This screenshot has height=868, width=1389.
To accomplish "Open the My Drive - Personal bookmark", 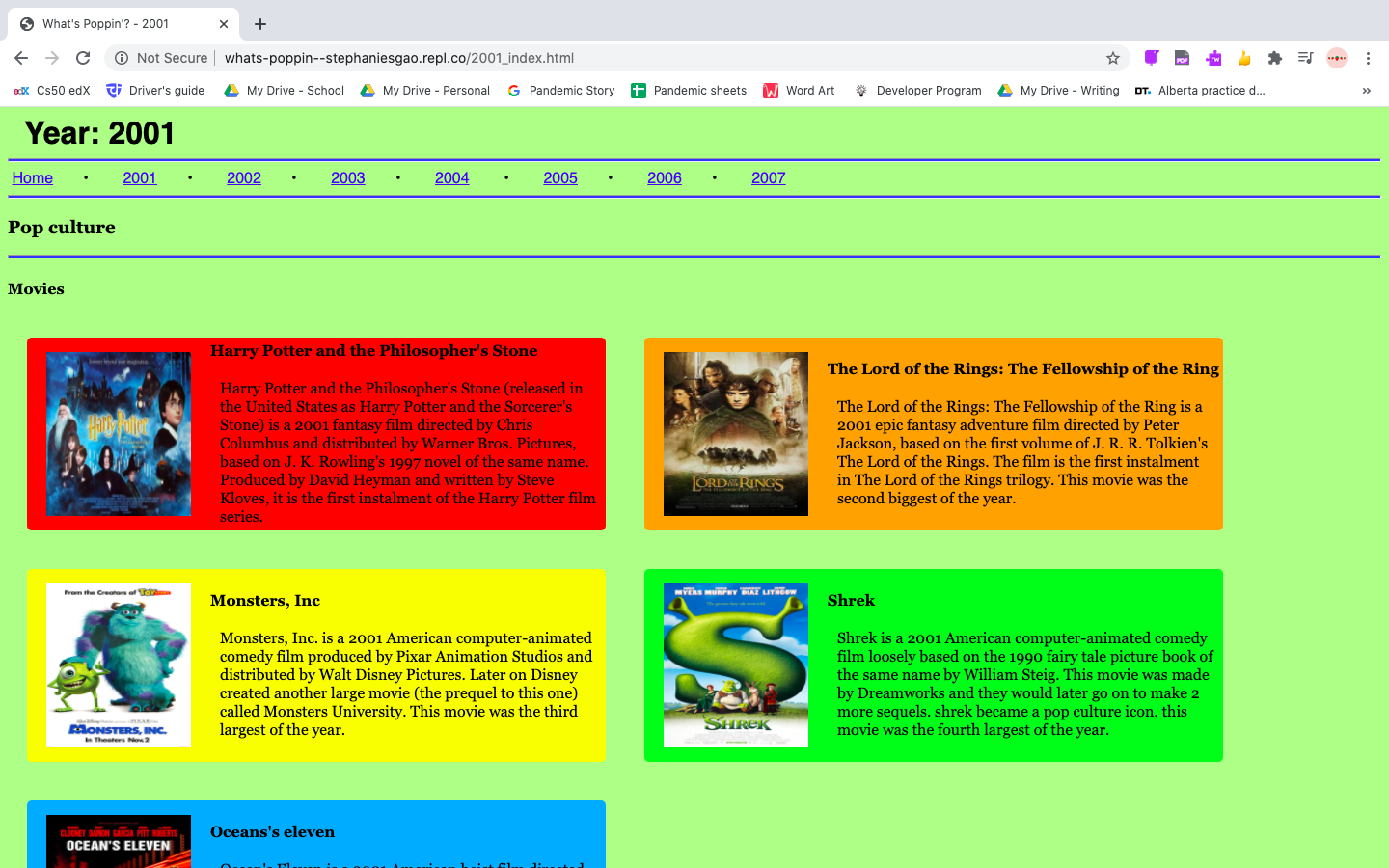I will coord(424,91).
